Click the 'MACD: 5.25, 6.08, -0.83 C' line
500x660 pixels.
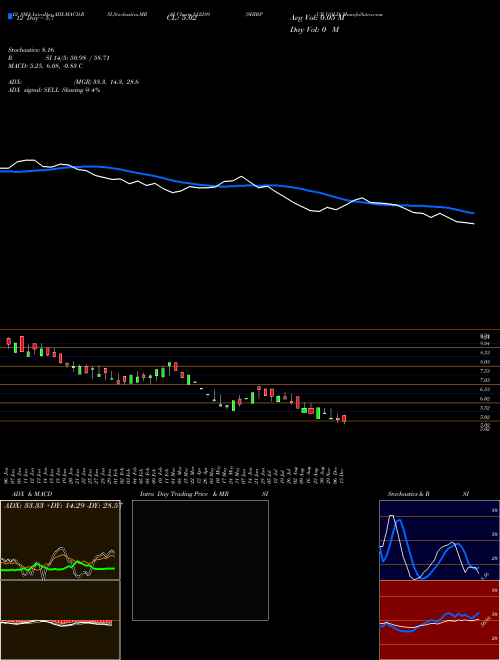45,66
